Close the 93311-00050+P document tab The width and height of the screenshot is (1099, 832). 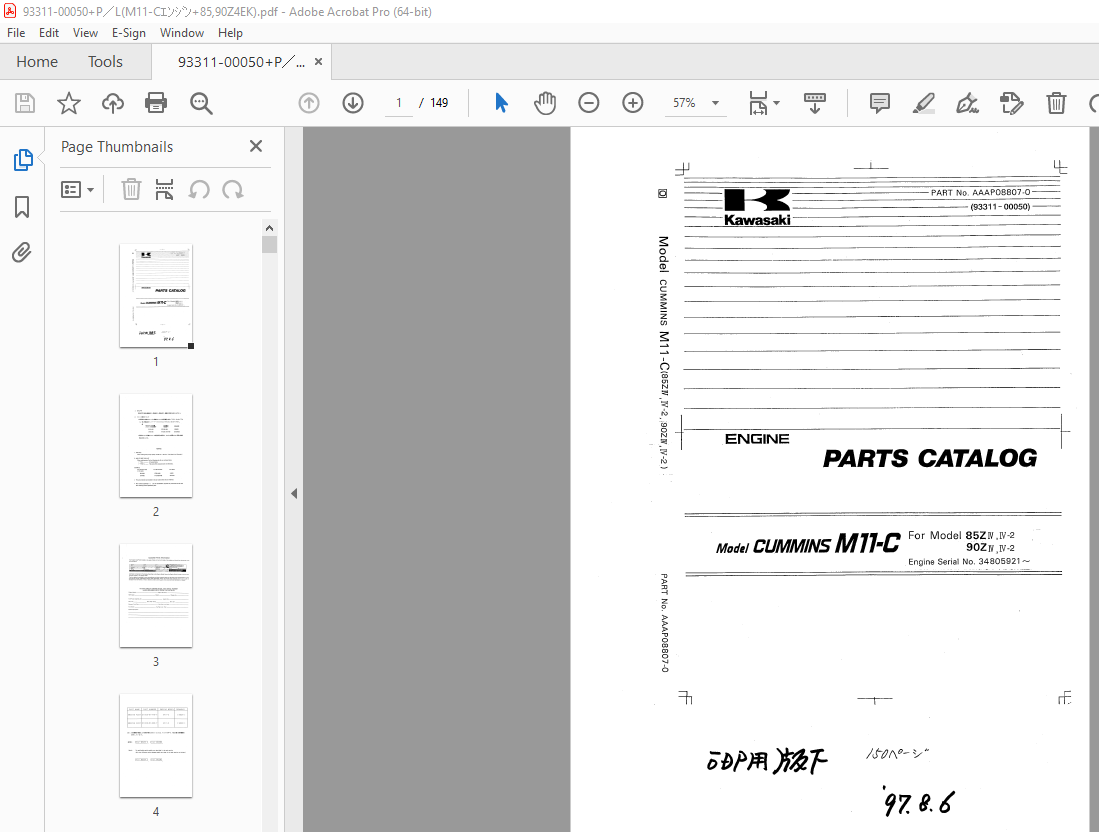pyautogui.click(x=318, y=62)
